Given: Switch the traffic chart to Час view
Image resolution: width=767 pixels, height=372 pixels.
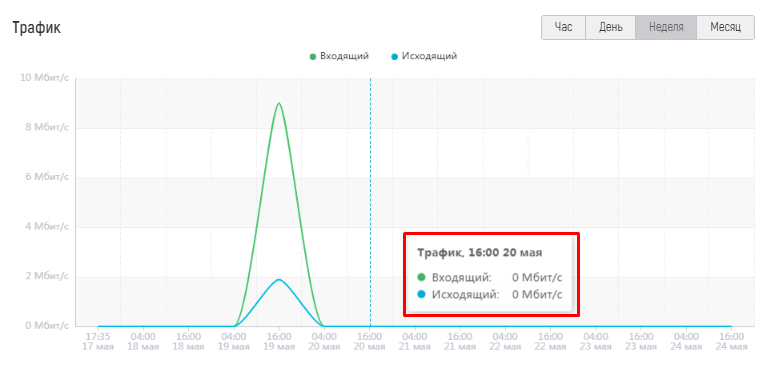Looking at the screenshot, I should [x=563, y=27].
